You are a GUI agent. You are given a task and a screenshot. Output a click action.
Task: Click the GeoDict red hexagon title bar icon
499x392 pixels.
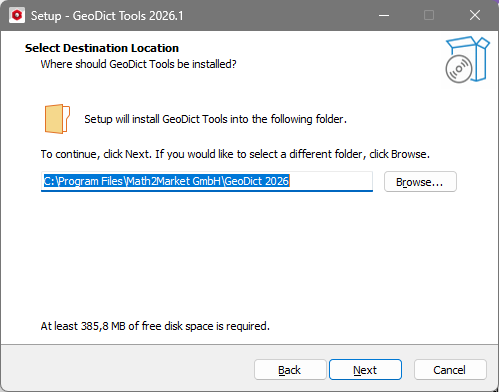pyautogui.click(x=17, y=15)
